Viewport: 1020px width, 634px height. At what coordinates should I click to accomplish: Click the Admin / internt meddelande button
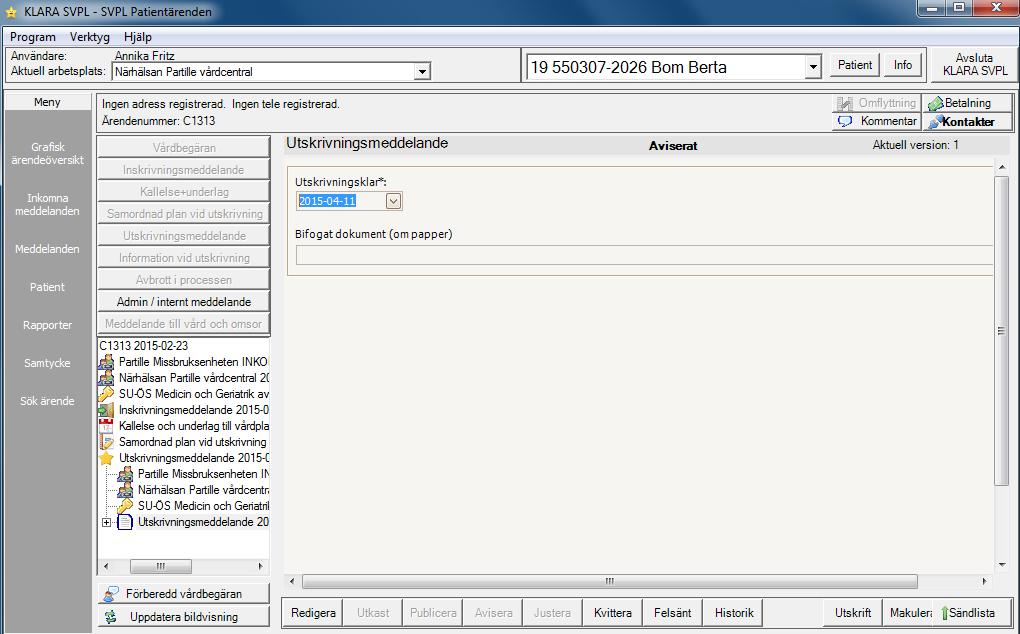[x=183, y=302]
